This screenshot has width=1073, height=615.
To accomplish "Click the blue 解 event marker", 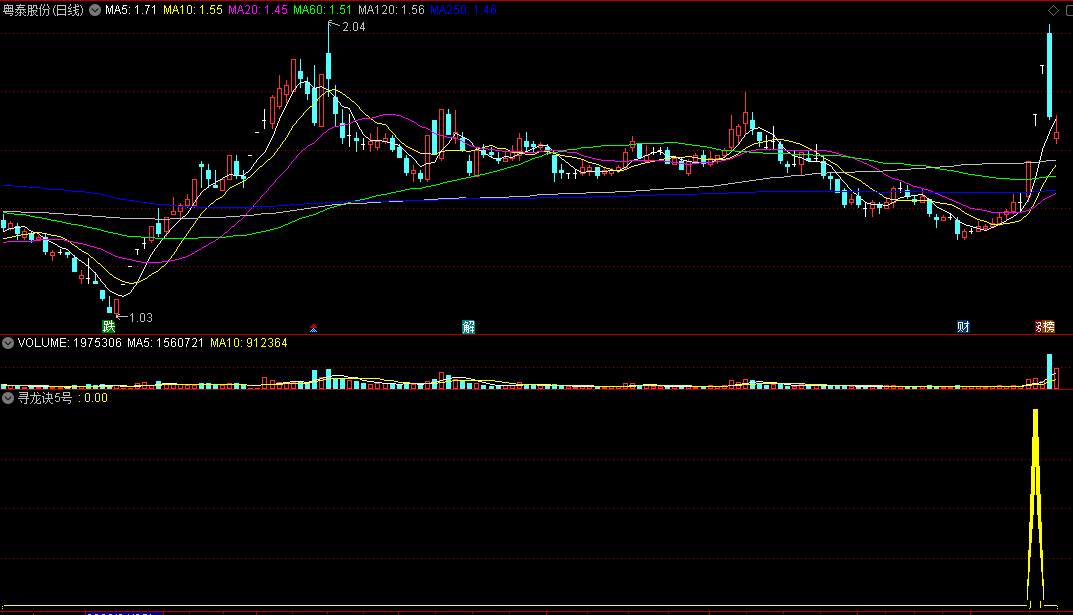I will click(469, 326).
